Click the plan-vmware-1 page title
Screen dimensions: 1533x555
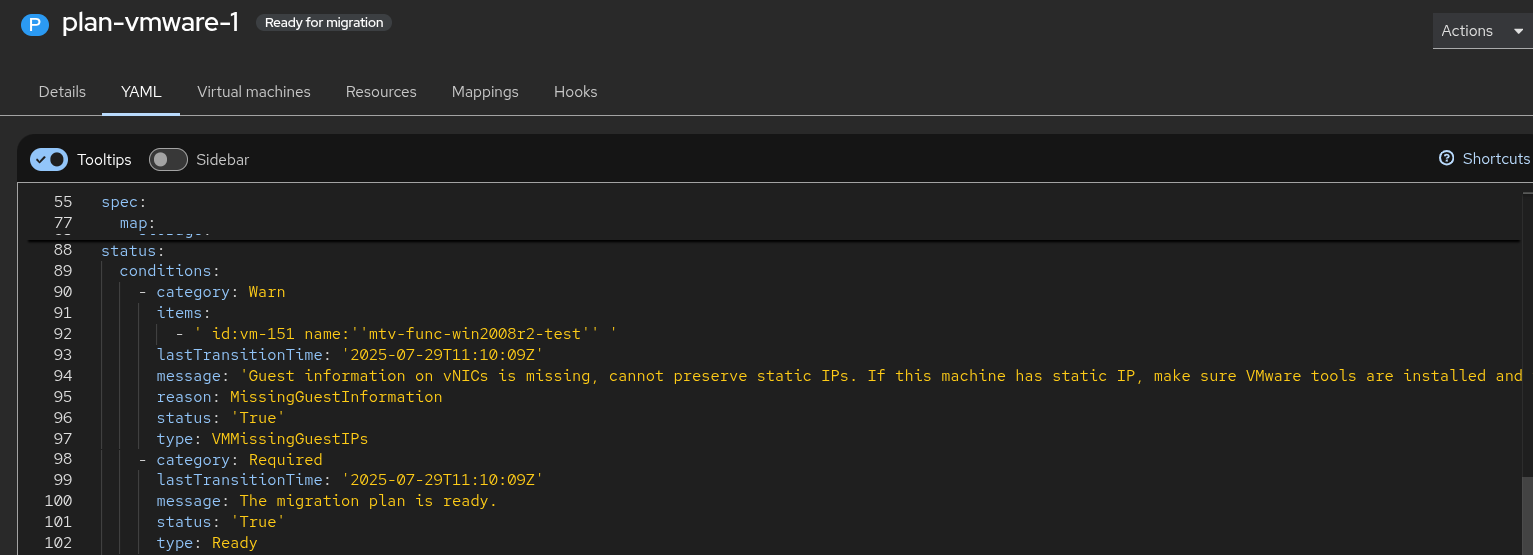tap(150, 23)
